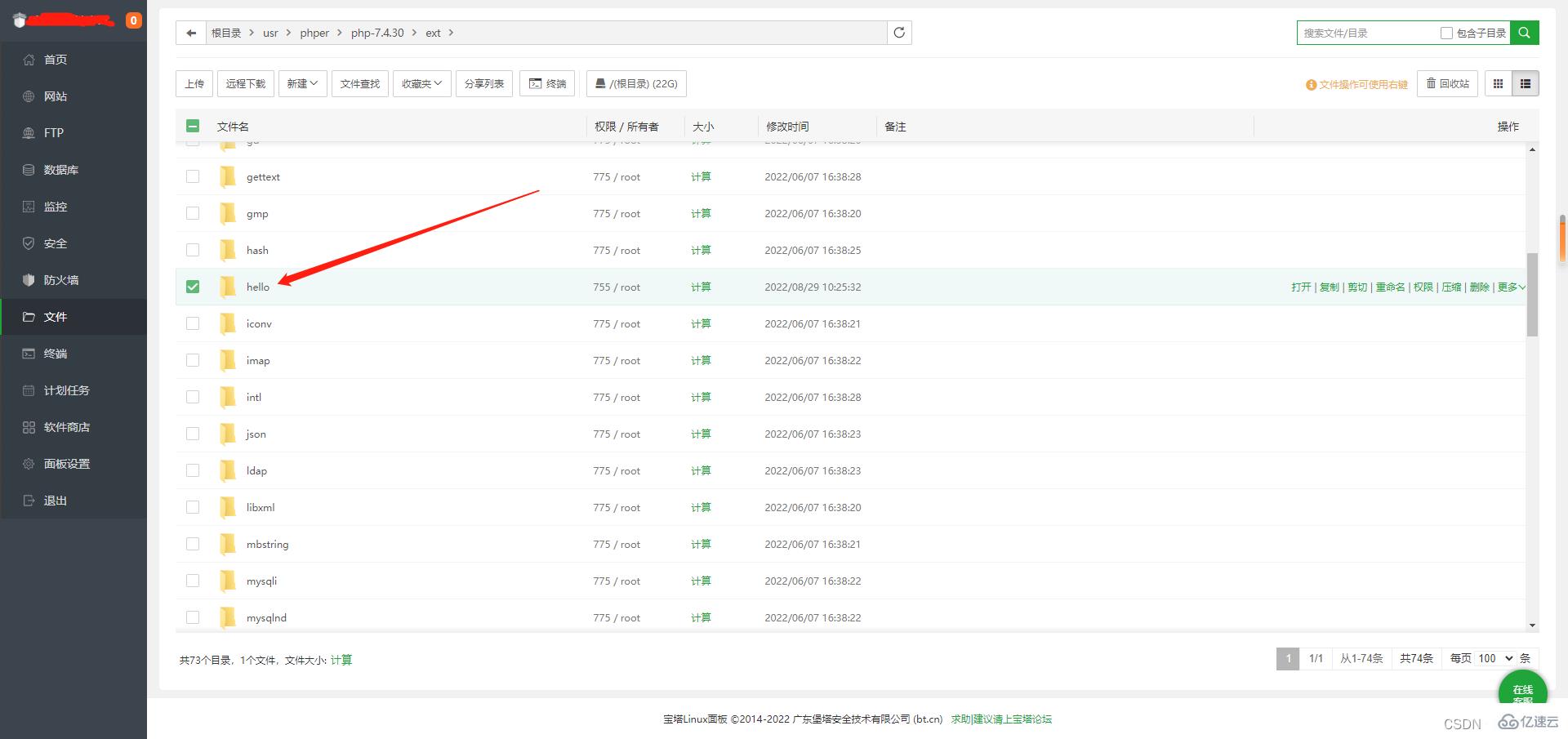The width and height of the screenshot is (1568, 739).
Task: Open 防火墙 in sidebar
Action: 73,280
